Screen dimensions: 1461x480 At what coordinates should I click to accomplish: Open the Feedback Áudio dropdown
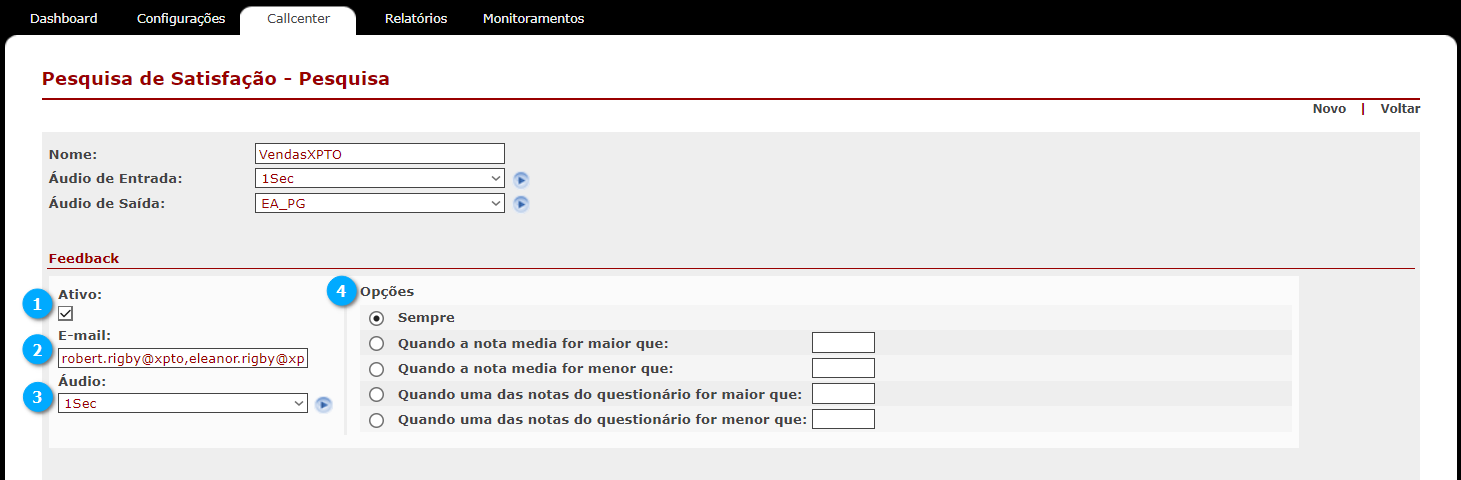click(x=183, y=403)
